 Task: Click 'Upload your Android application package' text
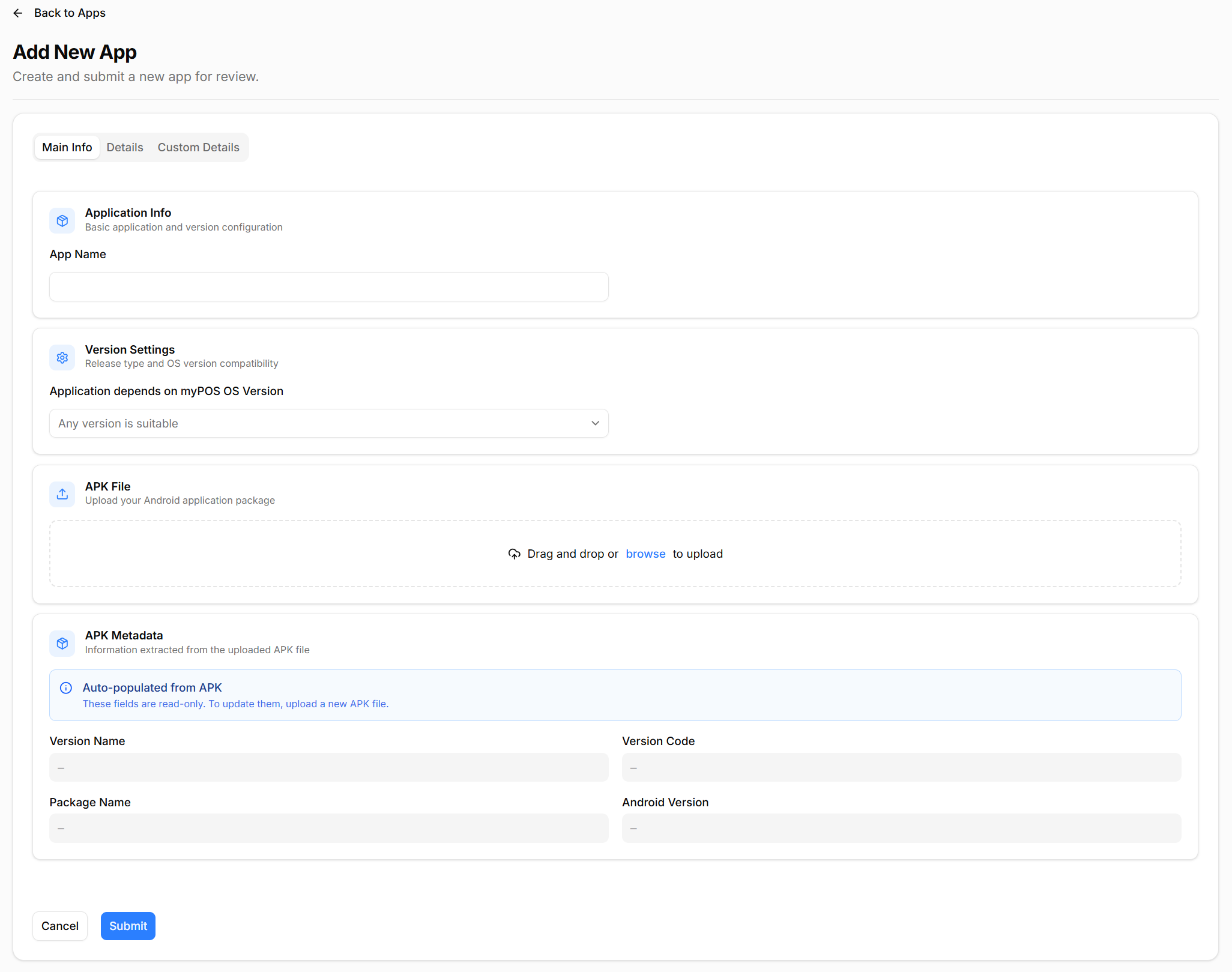click(180, 500)
